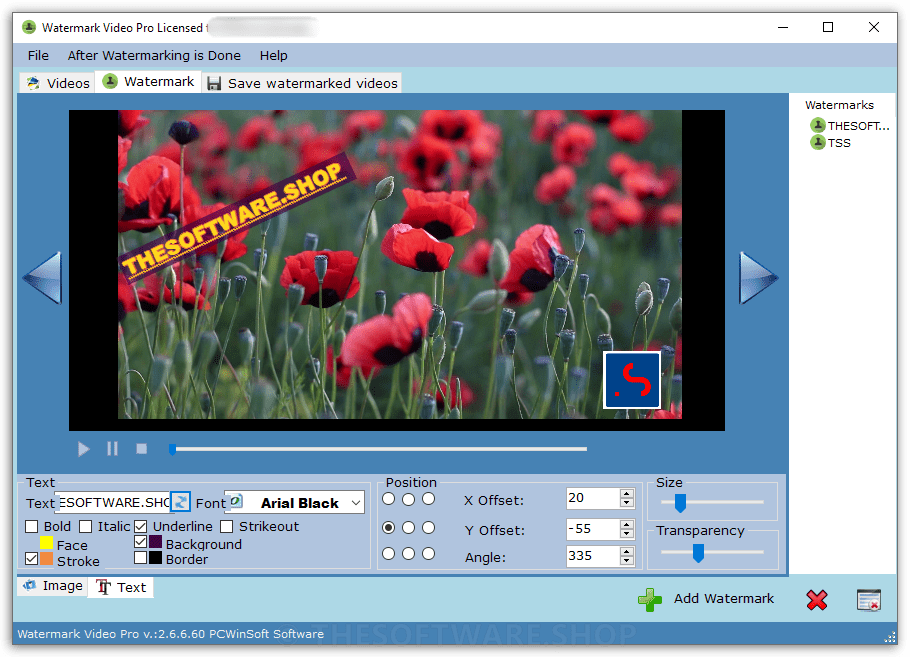Pick the purple Background color swatch
This screenshot has height=657, width=910.
point(156,542)
